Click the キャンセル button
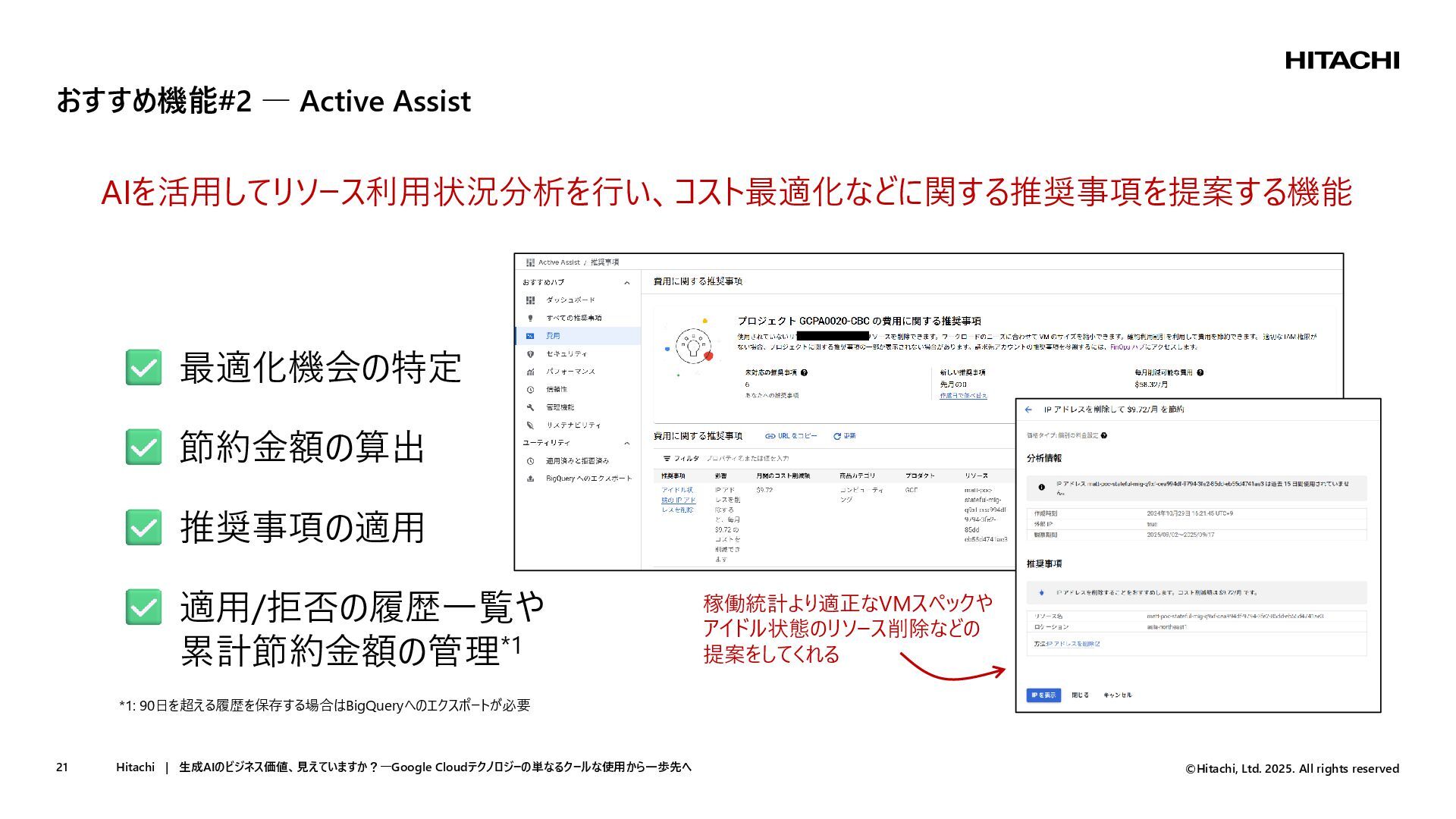1456x819 pixels. [x=1117, y=695]
